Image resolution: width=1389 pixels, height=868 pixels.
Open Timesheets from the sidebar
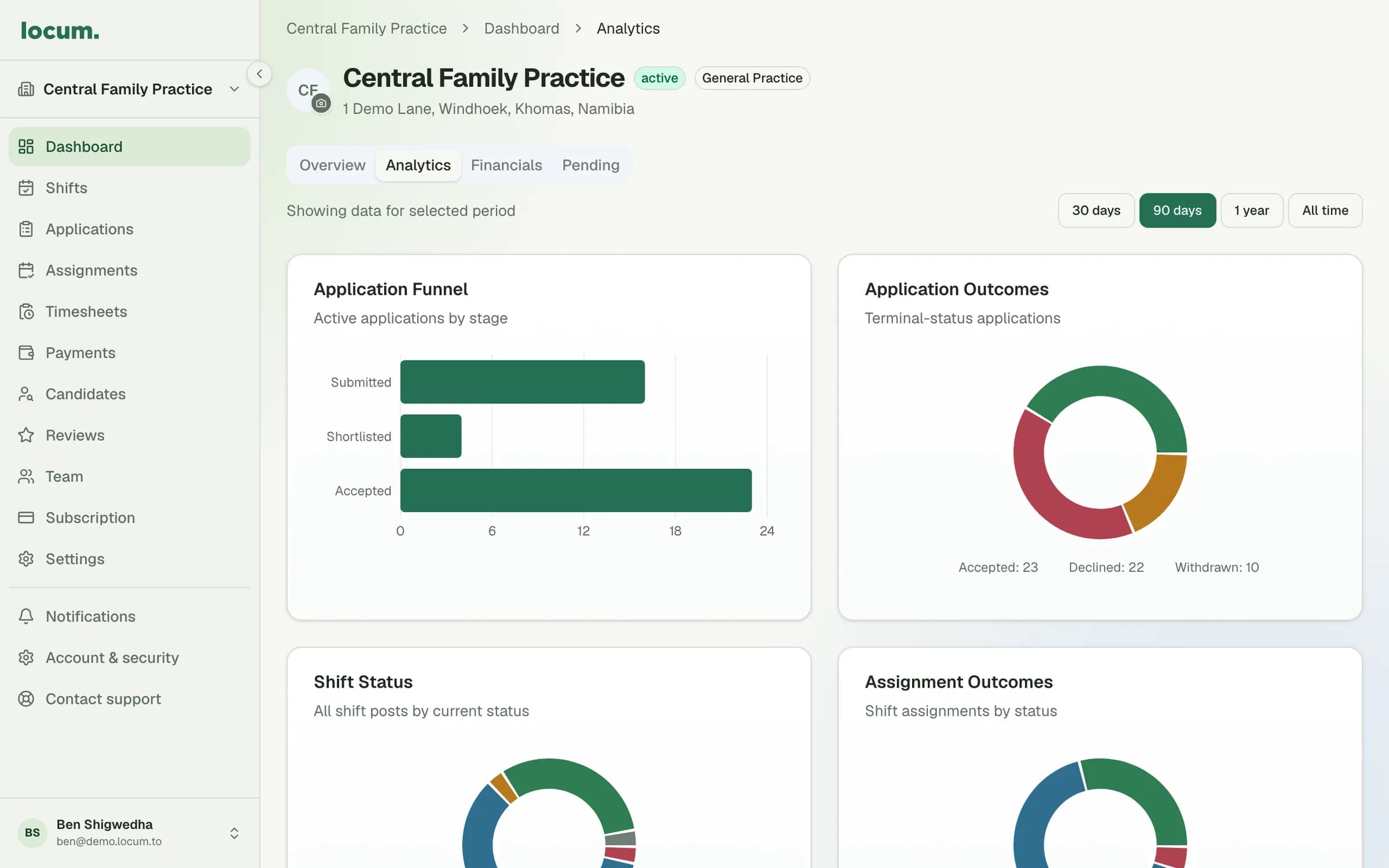(130, 312)
